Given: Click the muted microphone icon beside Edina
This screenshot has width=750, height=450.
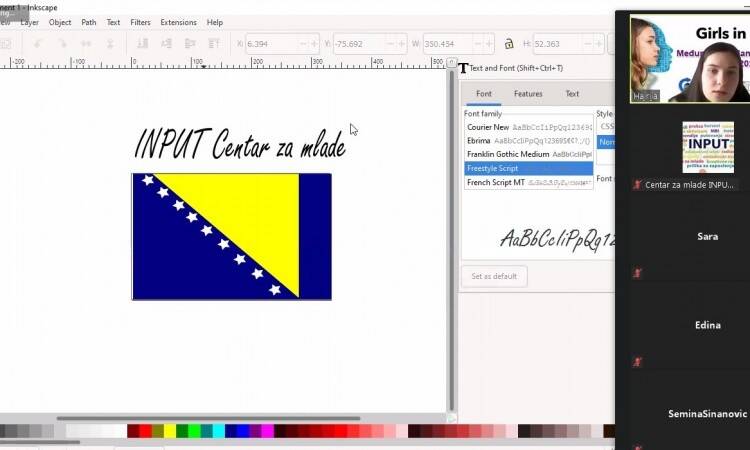Looking at the screenshot, I should click(637, 361).
